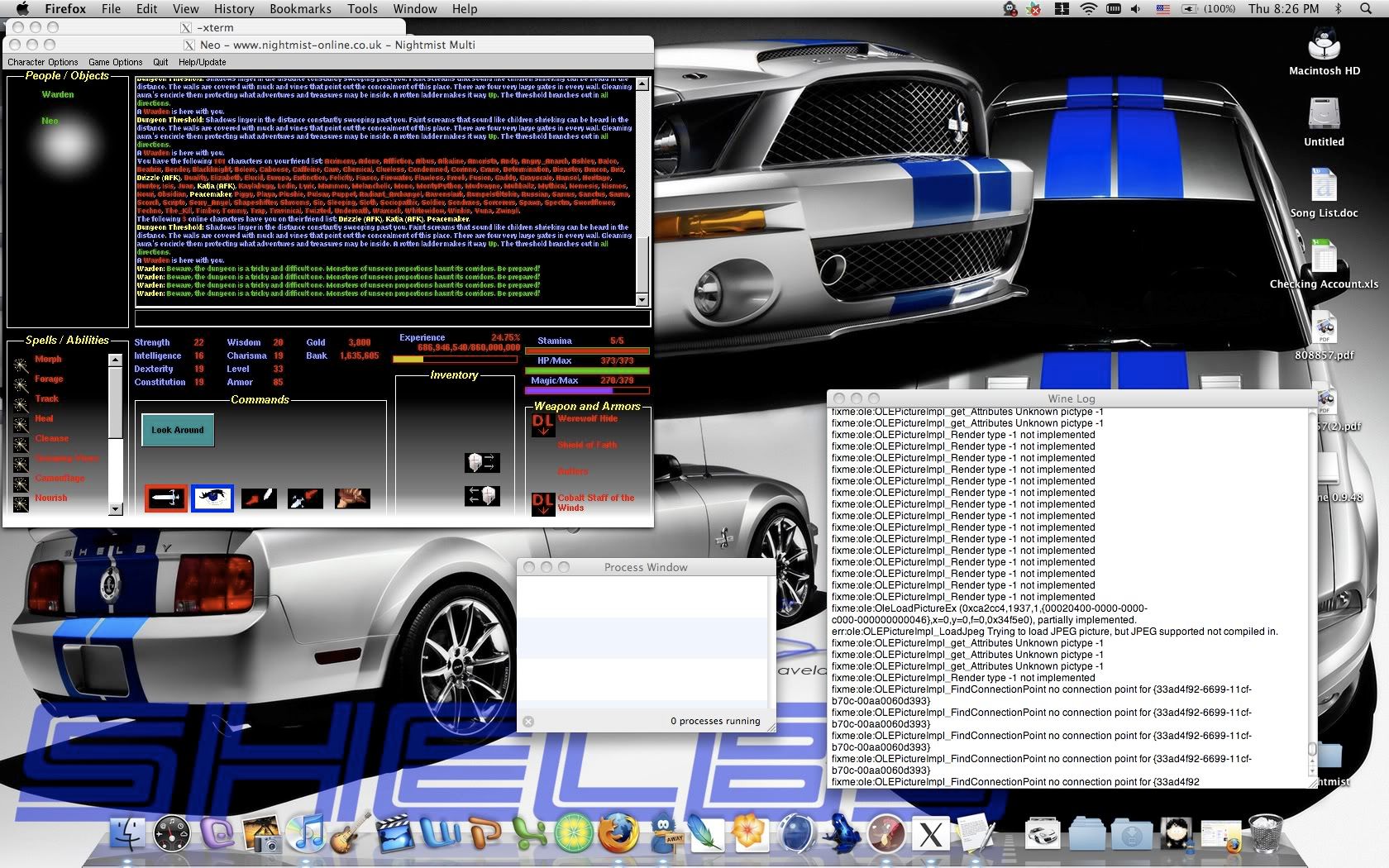The height and width of the screenshot is (868, 1389).
Task: Select Checking Account.xls on the desktop
Action: click(x=1324, y=264)
